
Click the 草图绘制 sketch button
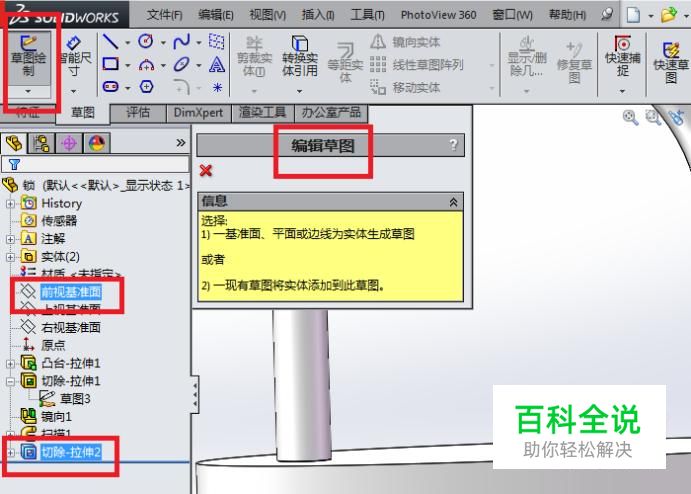click(x=29, y=58)
